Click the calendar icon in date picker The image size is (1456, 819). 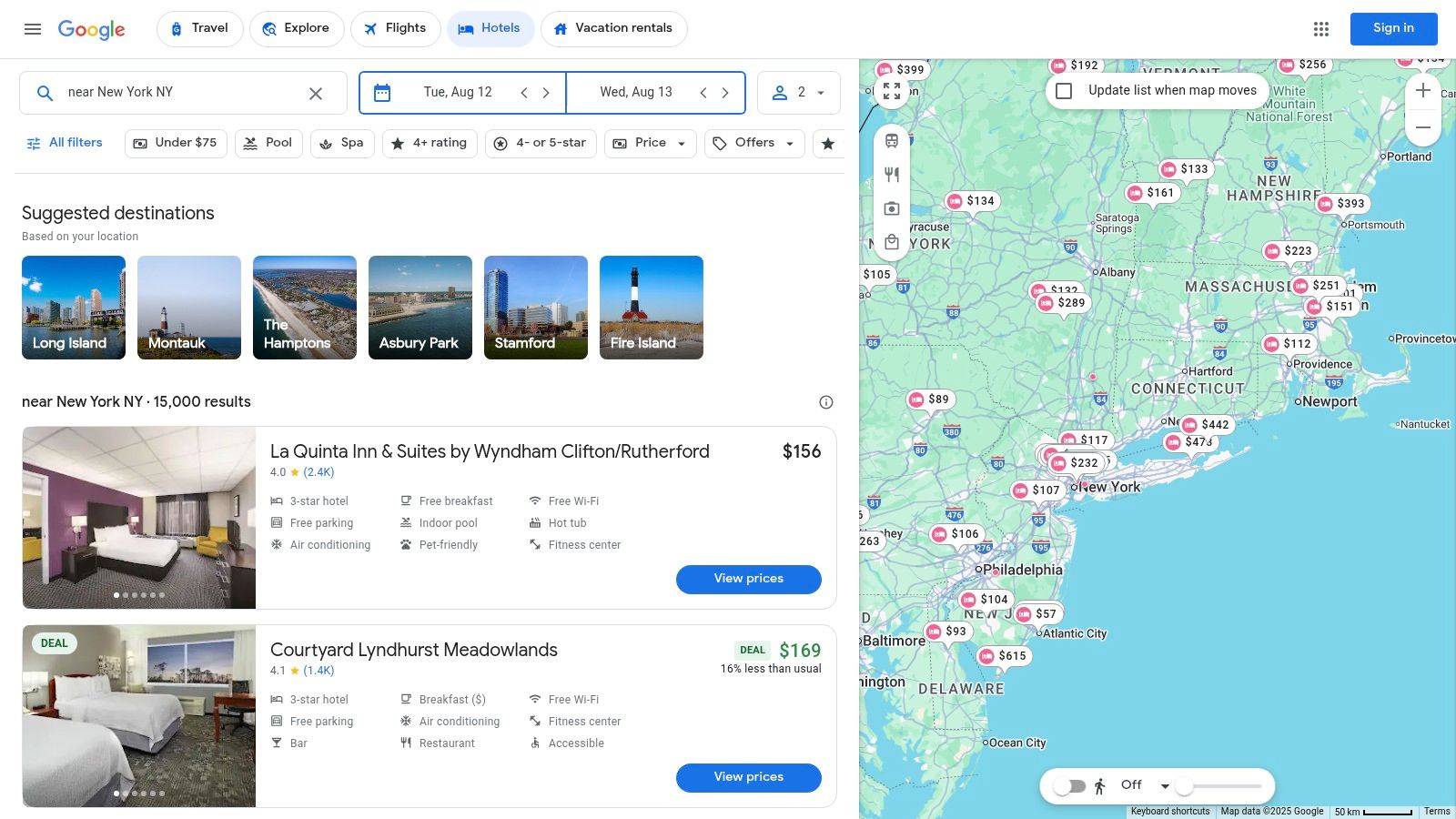pyautogui.click(x=382, y=93)
